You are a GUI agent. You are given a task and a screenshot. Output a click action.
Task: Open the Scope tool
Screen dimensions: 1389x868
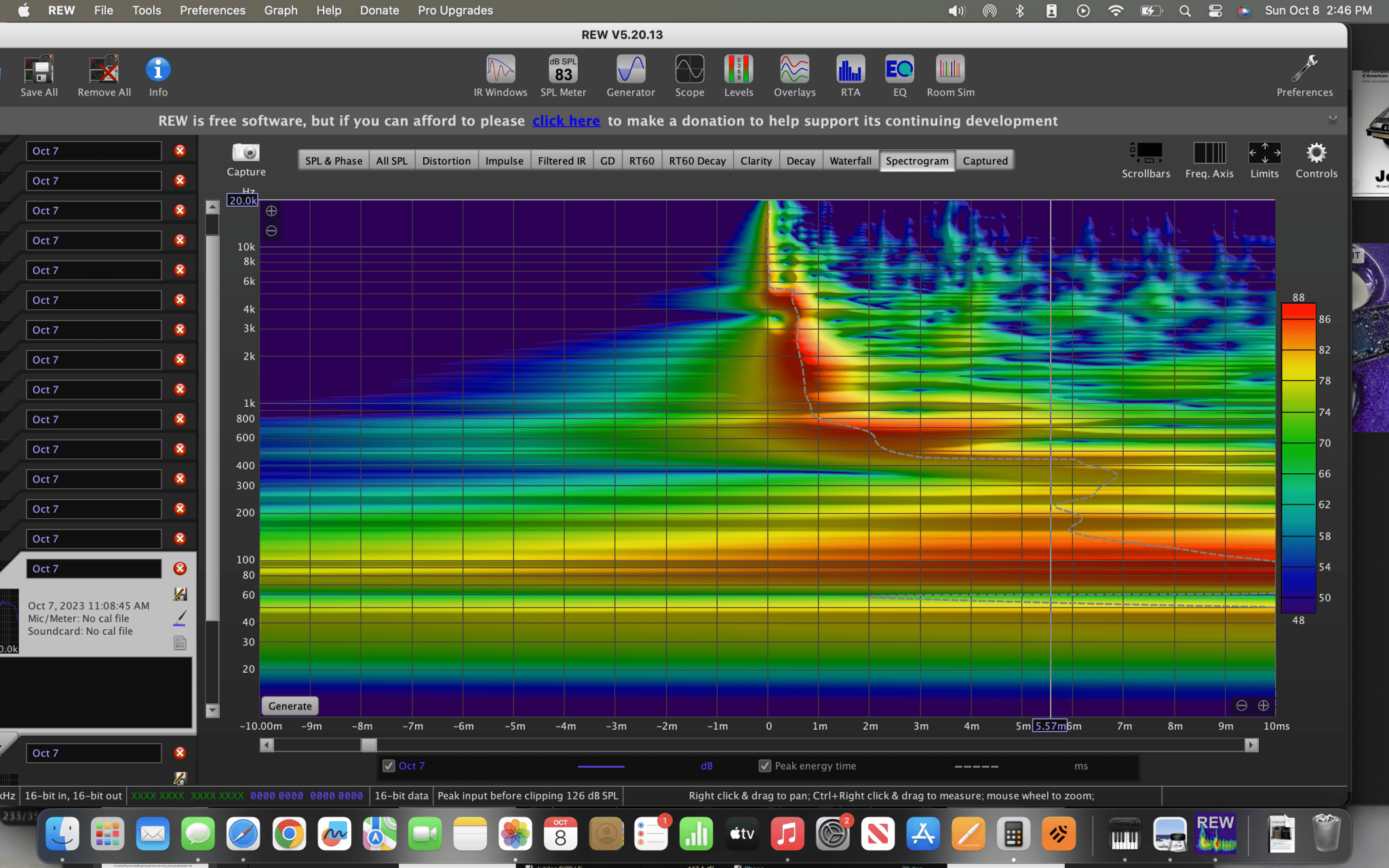pyautogui.click(x=690, y=75)
